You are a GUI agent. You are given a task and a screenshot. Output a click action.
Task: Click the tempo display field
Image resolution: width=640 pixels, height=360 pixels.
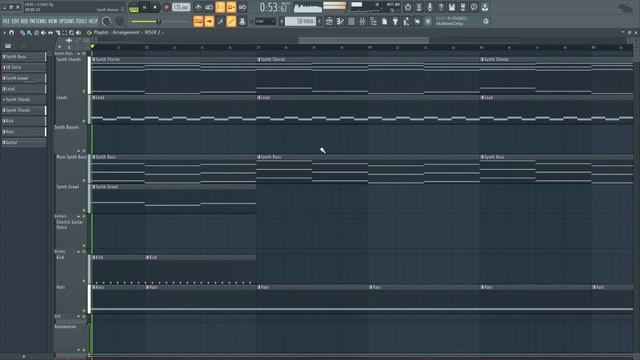click(181, 7)
